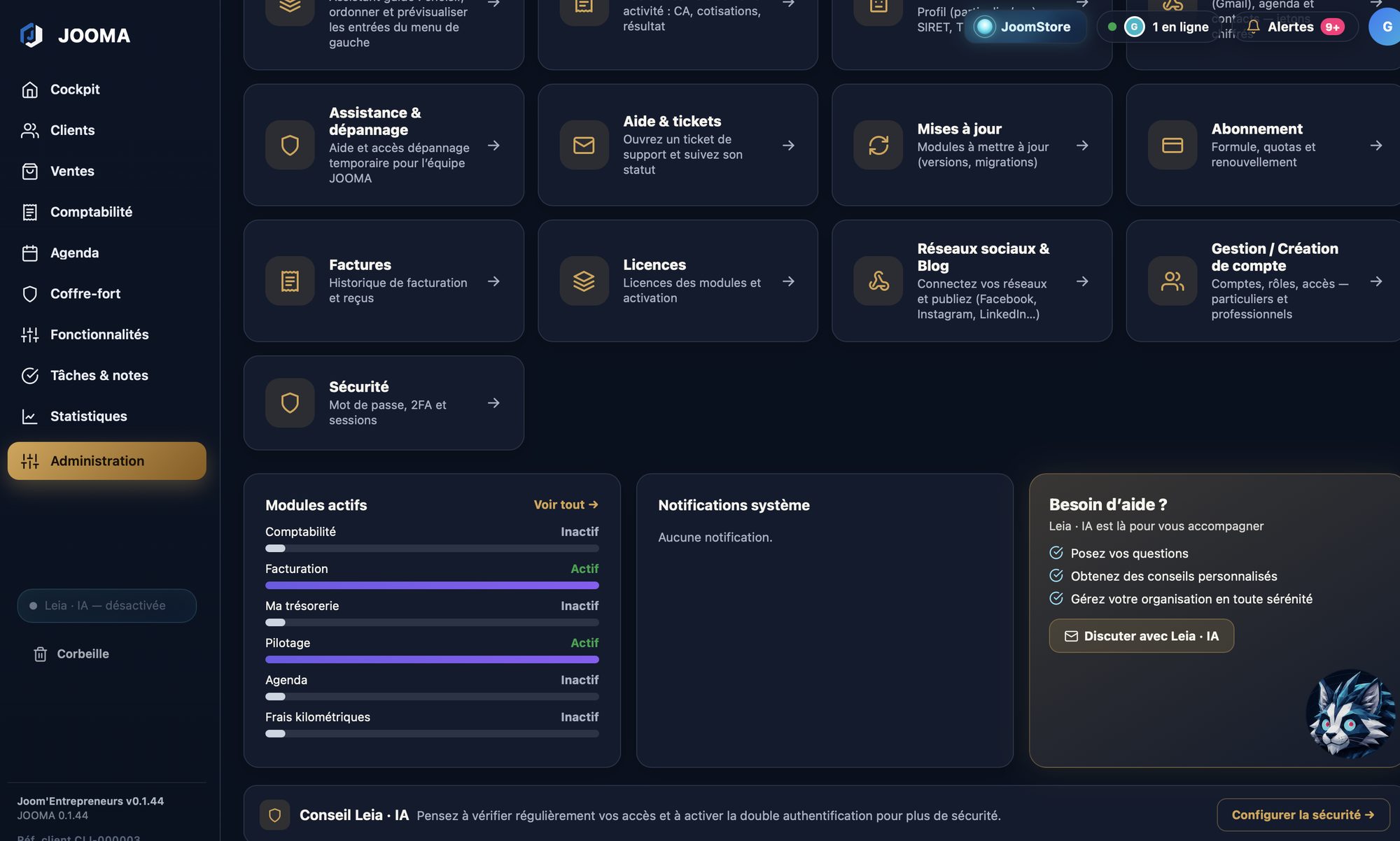Open Aide & tickets arrow
The width and height of the screenshot is (1400, 841).
(x=788, y=146)
